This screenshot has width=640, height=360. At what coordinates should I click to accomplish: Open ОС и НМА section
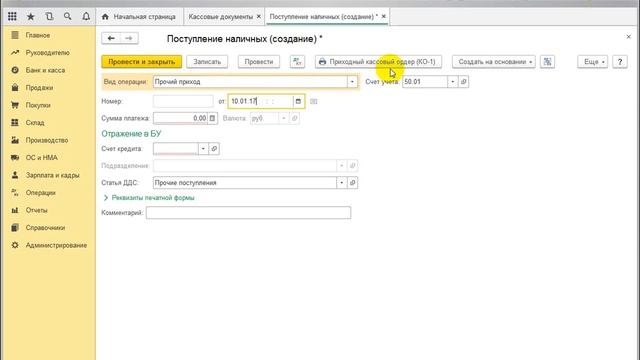[x=49, y=158]
